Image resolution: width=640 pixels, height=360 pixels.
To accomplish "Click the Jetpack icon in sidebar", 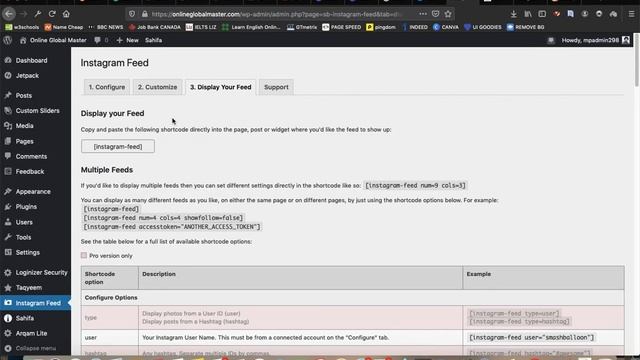I will pos(8,76).
